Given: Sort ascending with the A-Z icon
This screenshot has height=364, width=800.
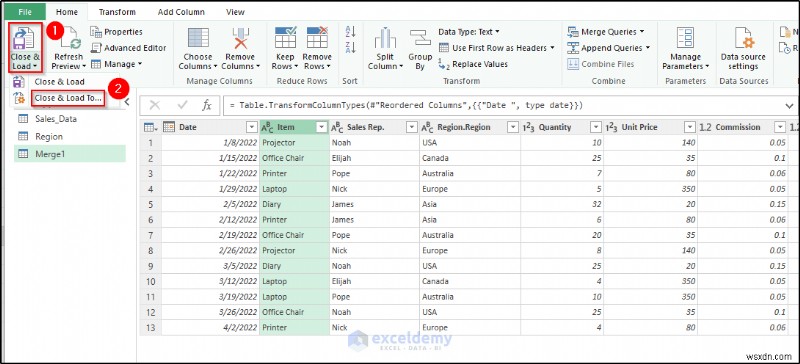Looking at the screenshot, I should [350, 32].
